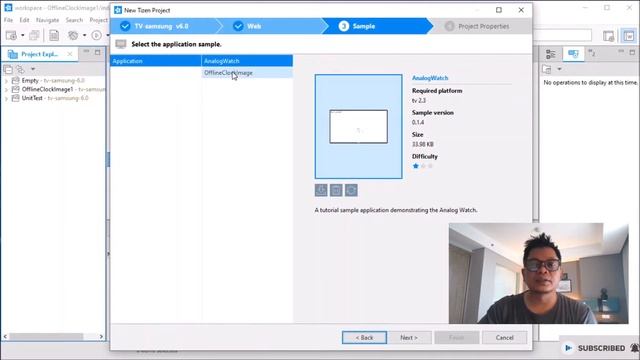Click the Progress panel folder toolbar icon

pos(547,69)
